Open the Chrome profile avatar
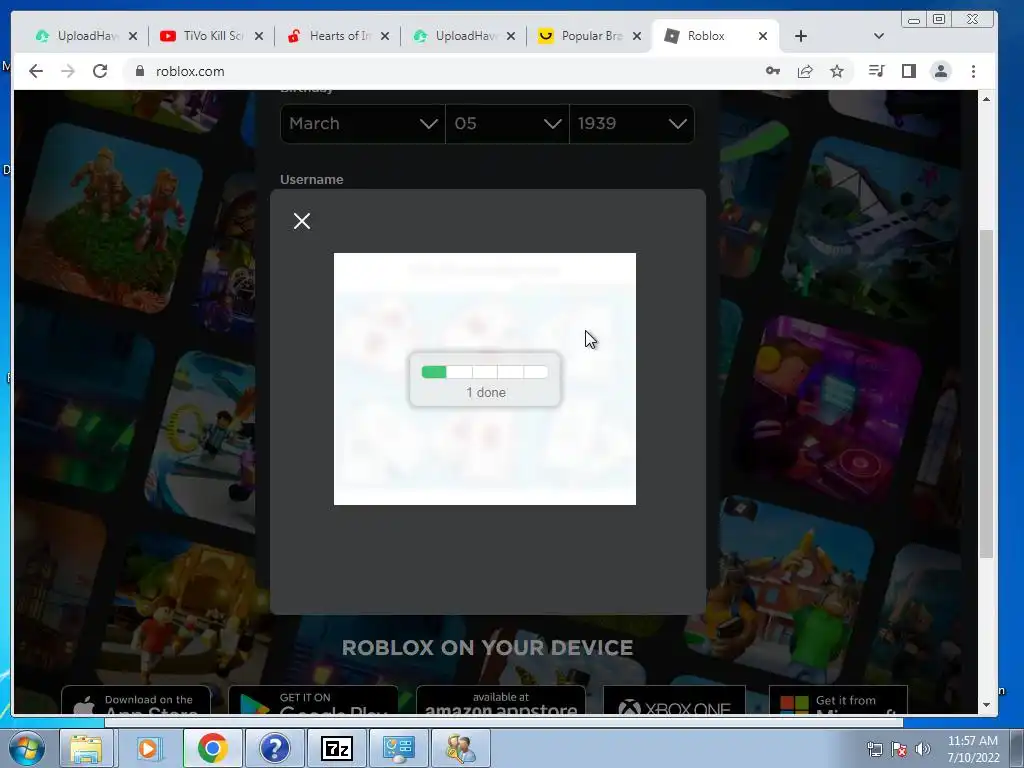The height and width of the screenshot is (768, 1024). (x=940, y=71)
